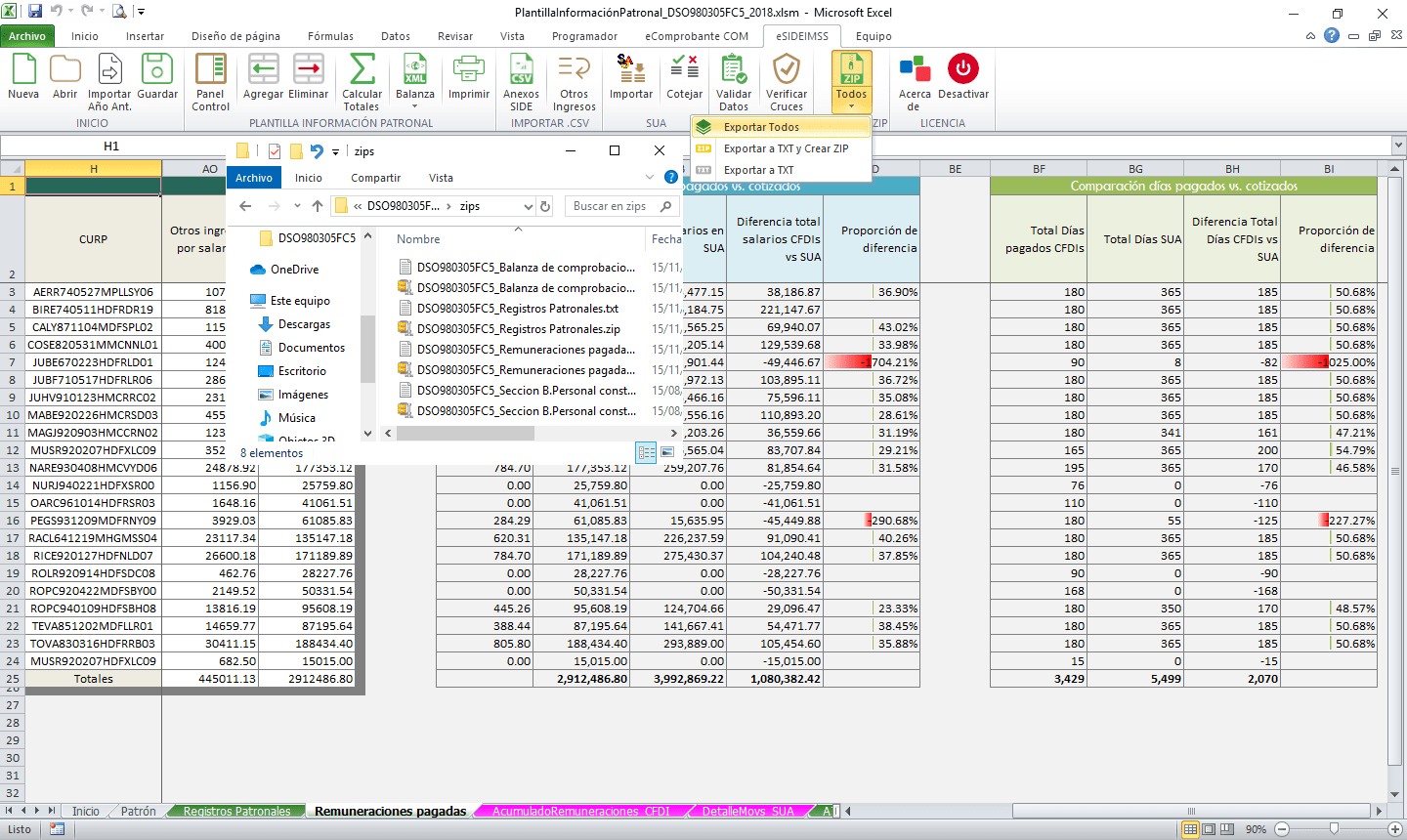Open Explorer recent locations dropdown
This screenshot has height=840, width=1407.
(297, 206)
